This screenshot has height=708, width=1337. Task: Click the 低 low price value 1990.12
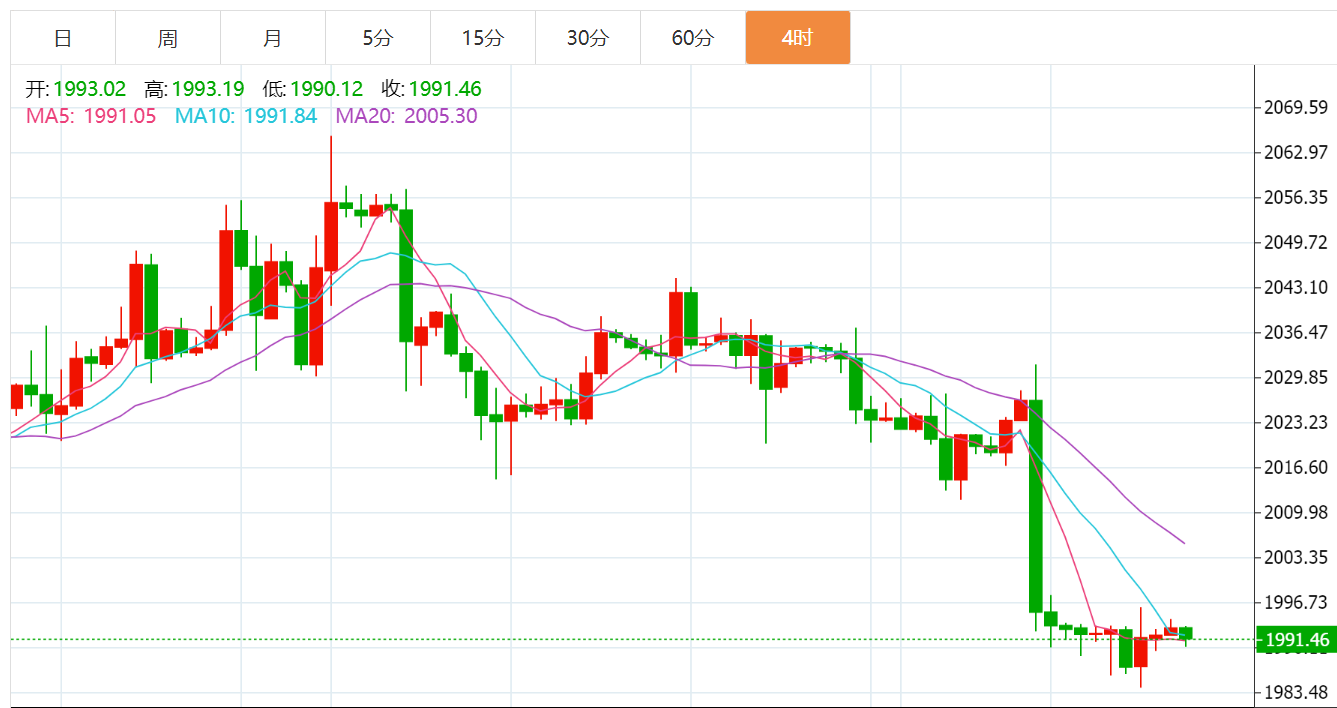point(326,89)
